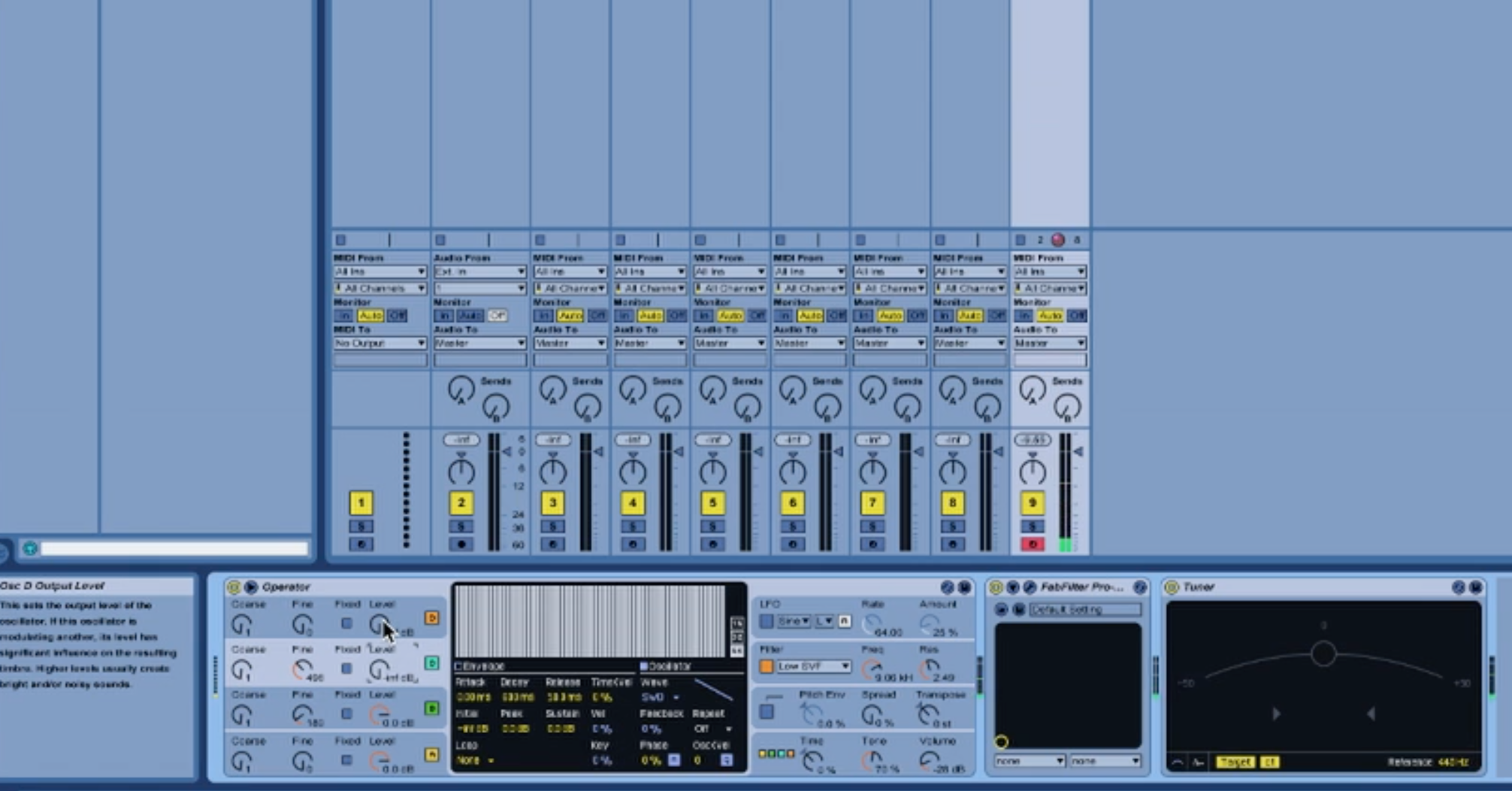1512x791 pixels.
Task: Toggle Operator filter orange switch
Action: [x=766, y=666]
